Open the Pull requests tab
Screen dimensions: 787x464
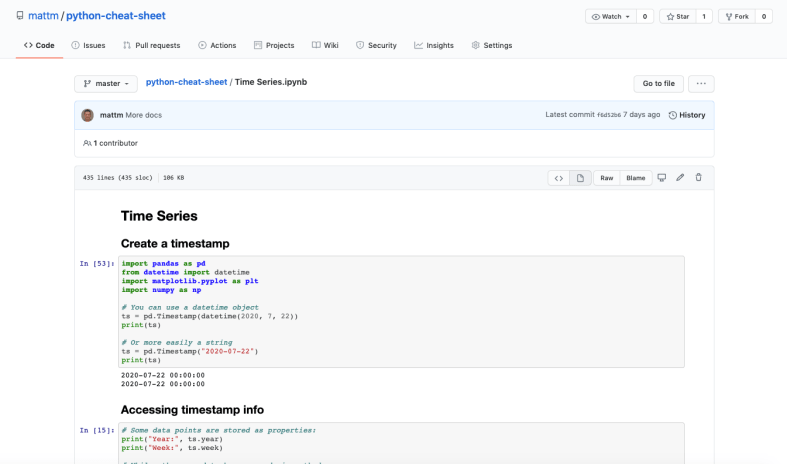click(151, 45)
